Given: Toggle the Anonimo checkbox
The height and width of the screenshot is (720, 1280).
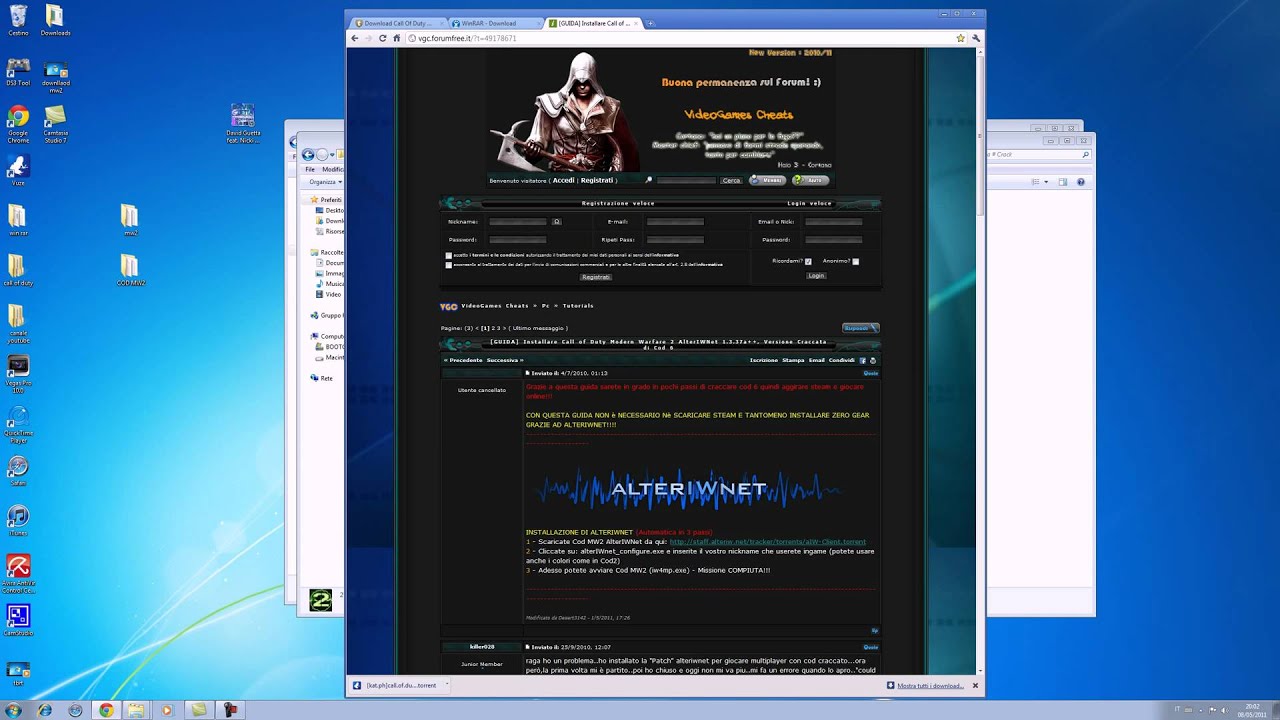Looking at the screenshot, I should 855,261.
